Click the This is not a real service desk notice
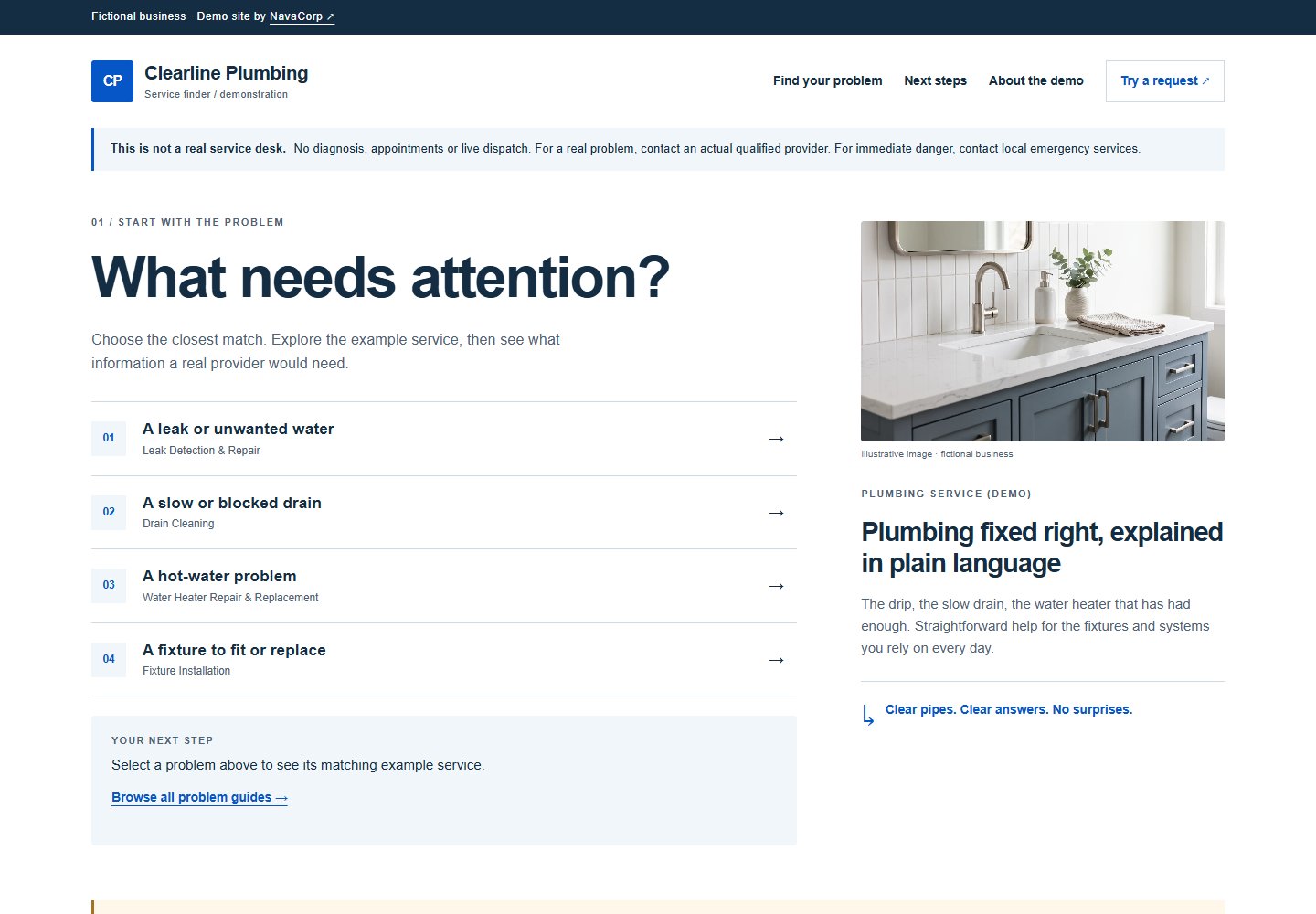The image size is (1316, 914). (x=658, y=149)
